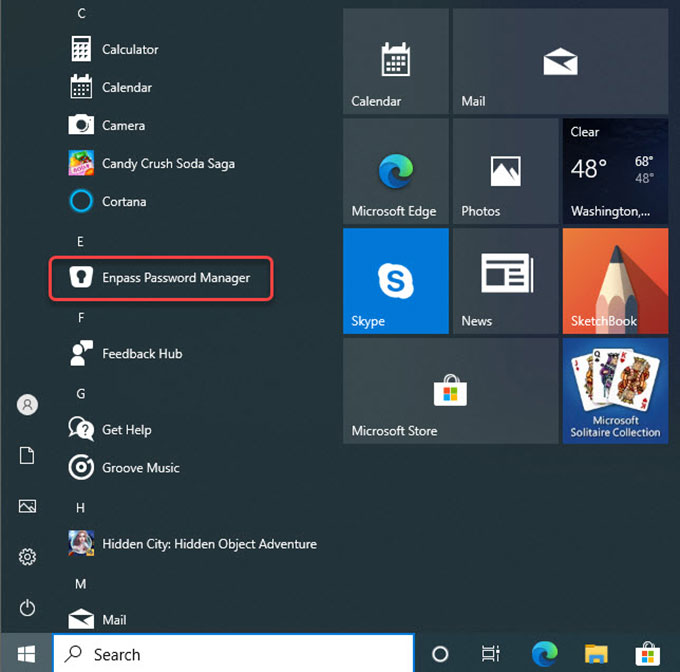Open the Microsoft Edge tile
The image size is (680, 672).
point(396,171)
